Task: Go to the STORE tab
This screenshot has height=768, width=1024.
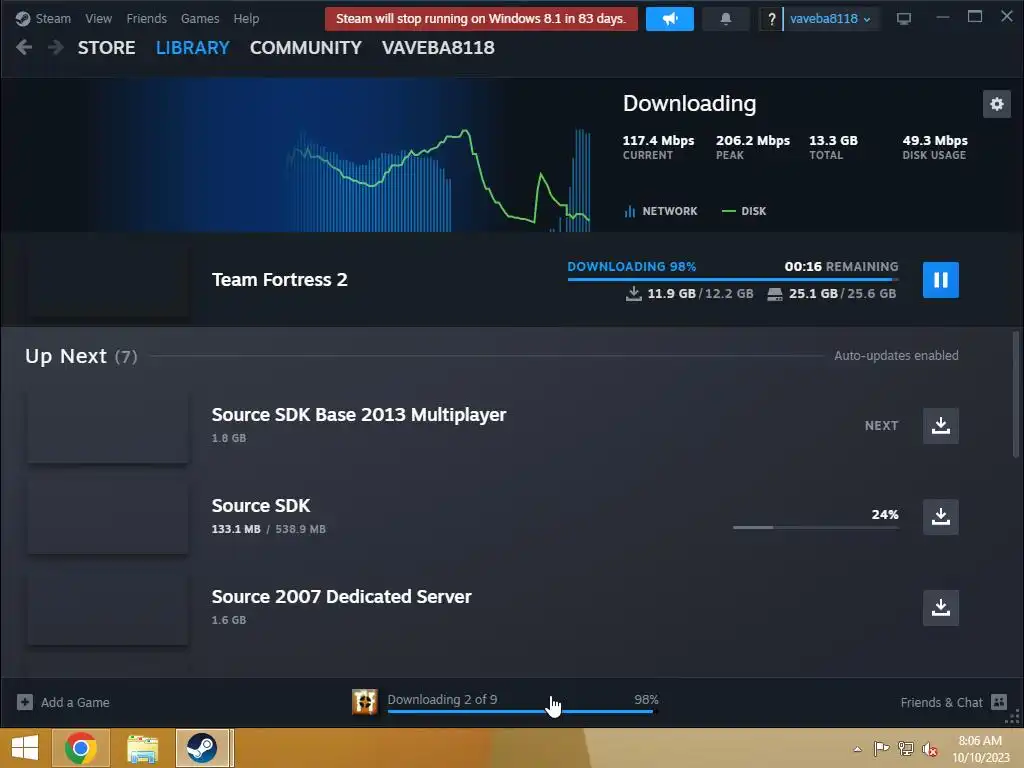Action: (106, 48)
